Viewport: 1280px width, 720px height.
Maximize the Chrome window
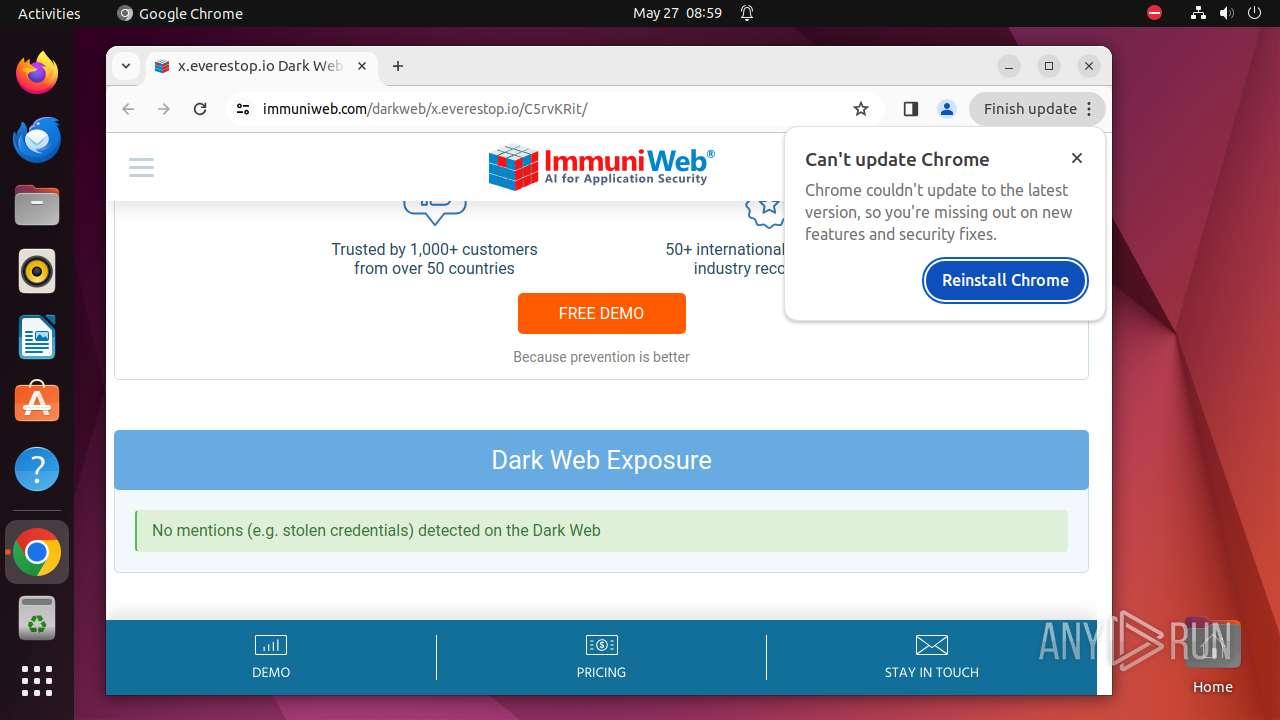point(1049,66)
